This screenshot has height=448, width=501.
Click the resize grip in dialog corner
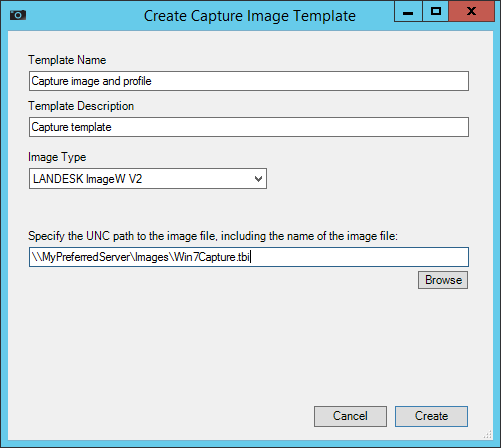point(488,434)
